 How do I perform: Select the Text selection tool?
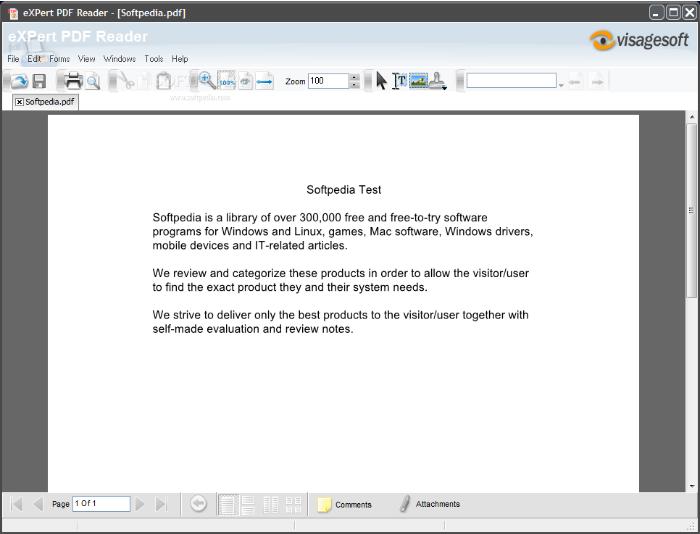click(399, 81)
